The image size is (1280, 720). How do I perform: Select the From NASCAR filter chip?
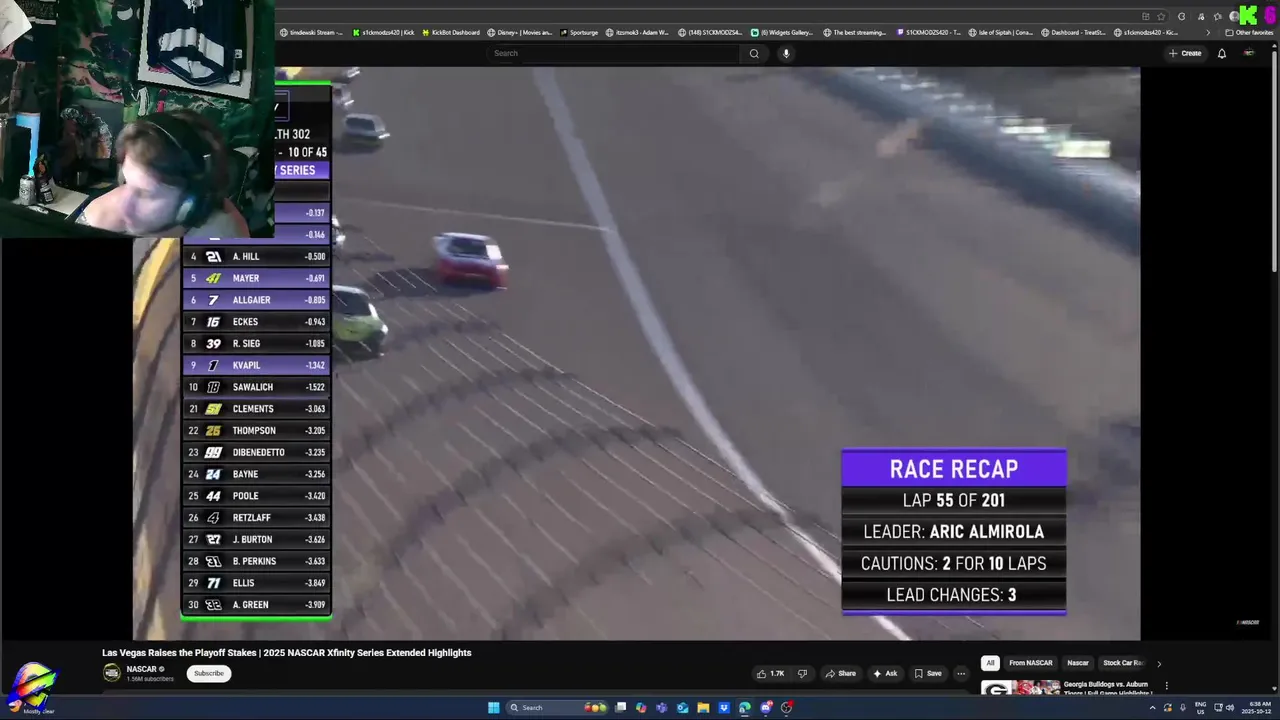[x=1031, y=663]
